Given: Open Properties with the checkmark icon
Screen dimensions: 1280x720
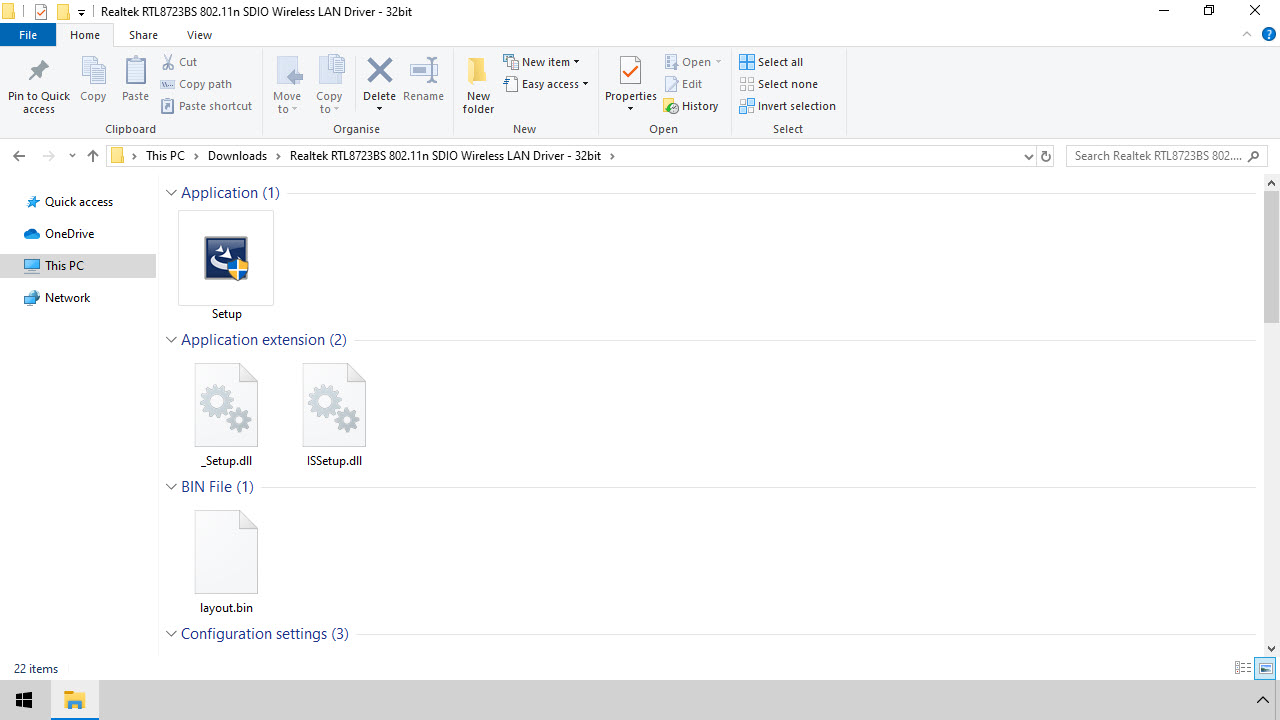Looking at the screenshot, I should click(630, 72).
